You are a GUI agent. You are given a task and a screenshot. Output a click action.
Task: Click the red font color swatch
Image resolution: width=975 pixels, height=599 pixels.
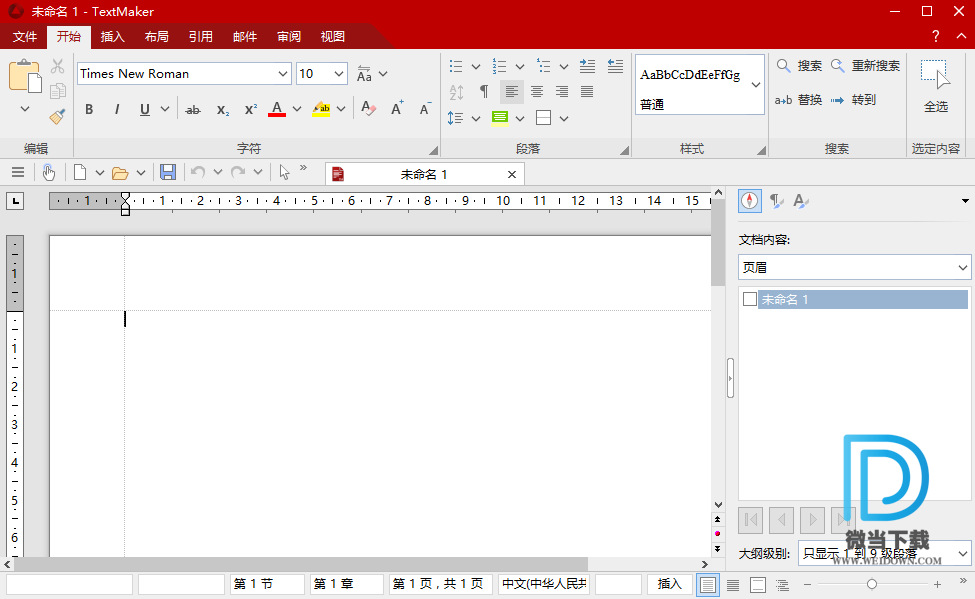[277, 109]
